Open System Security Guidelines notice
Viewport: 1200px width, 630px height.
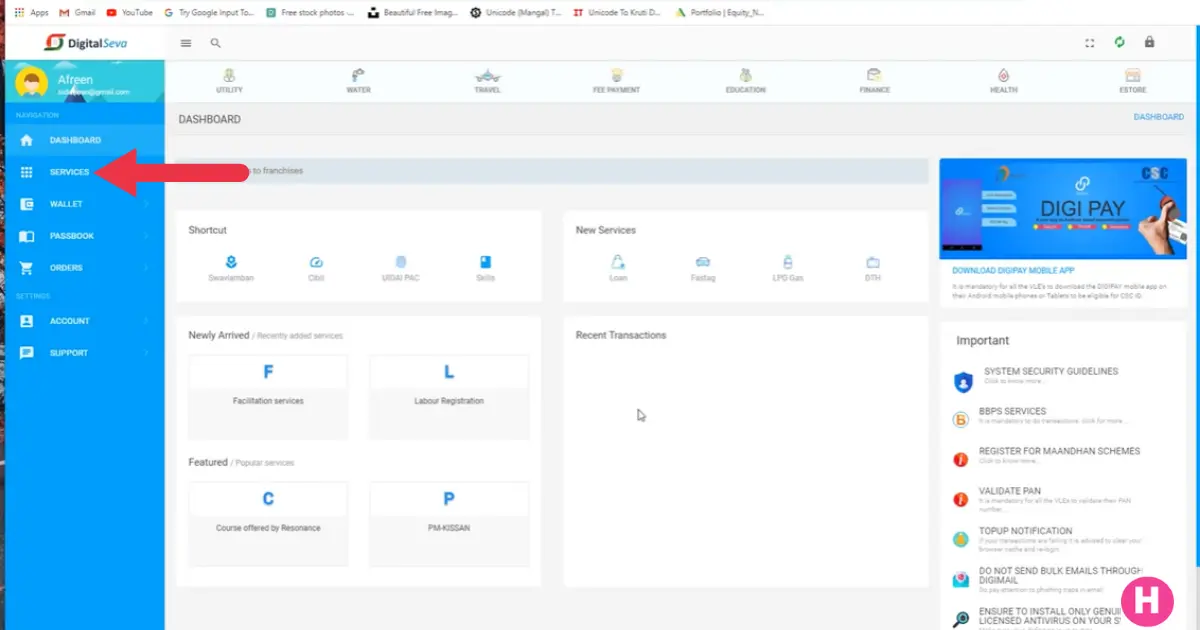(1050, 372)
